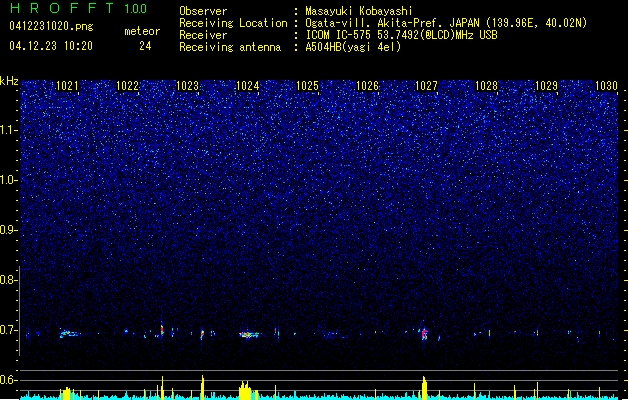Click the 1028 time marker
The width and height of the screenshot is (629, 400).
coord(486,86)
